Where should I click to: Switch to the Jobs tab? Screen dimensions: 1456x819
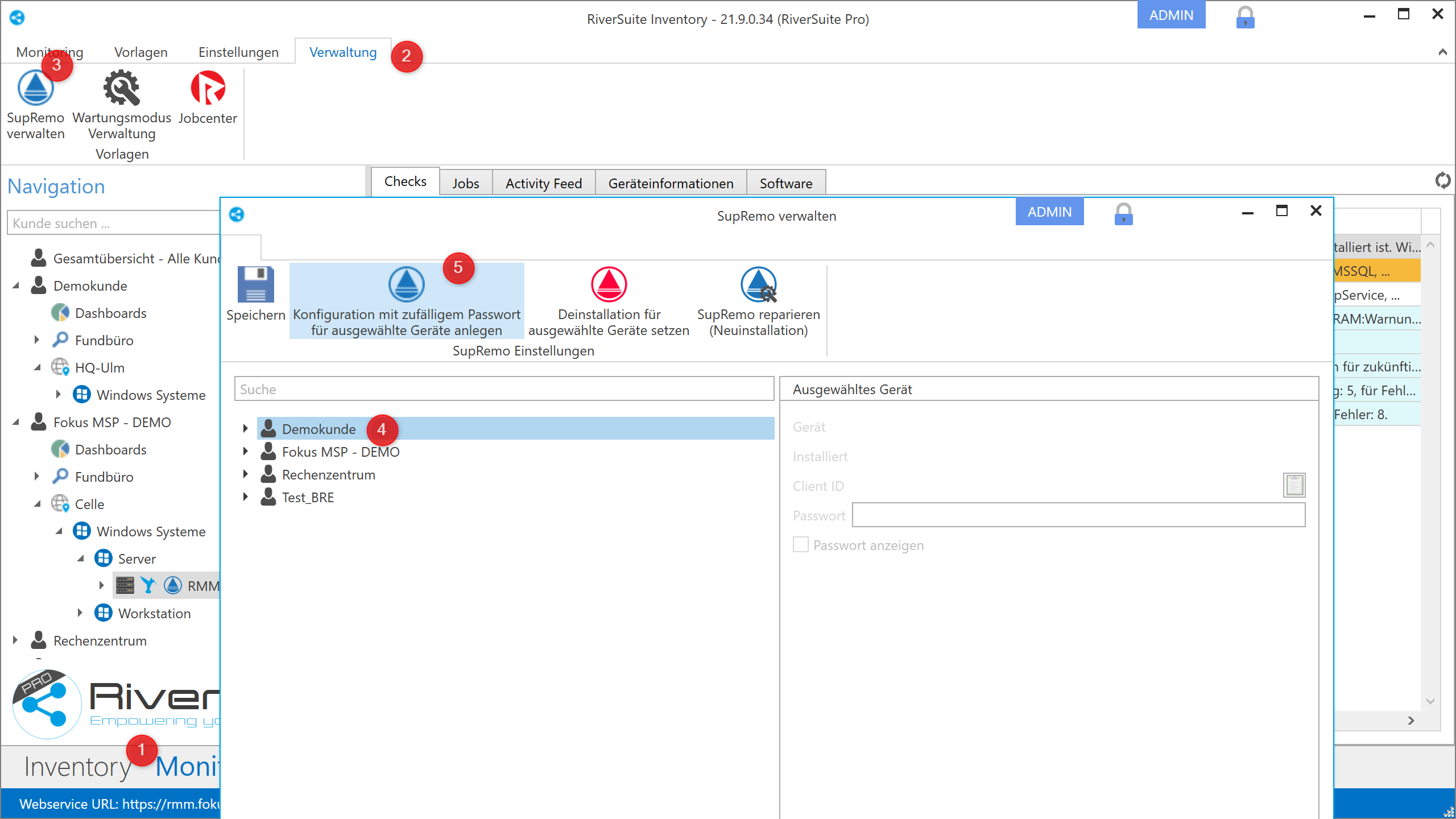(466, 183)
